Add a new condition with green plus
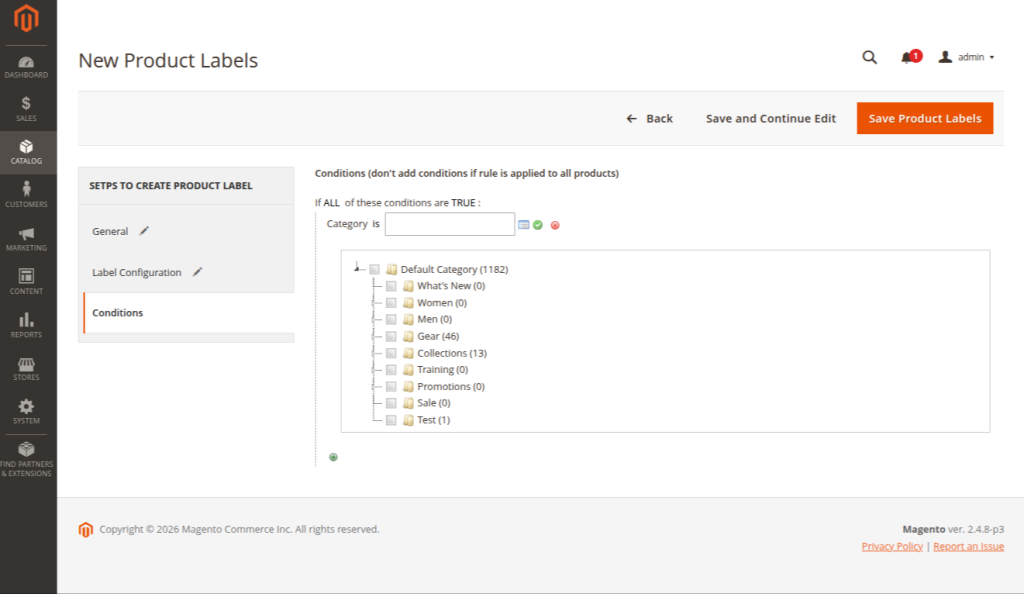 pos(333,457)
